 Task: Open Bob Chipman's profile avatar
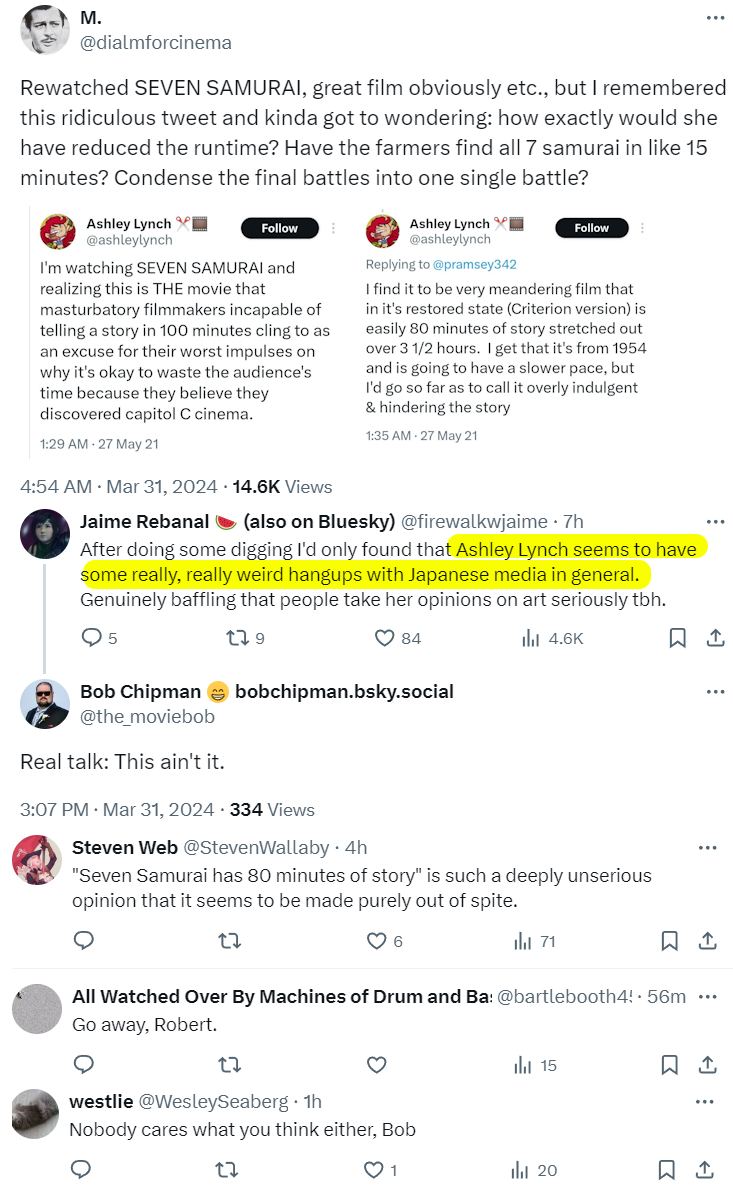tap(44, 703)
